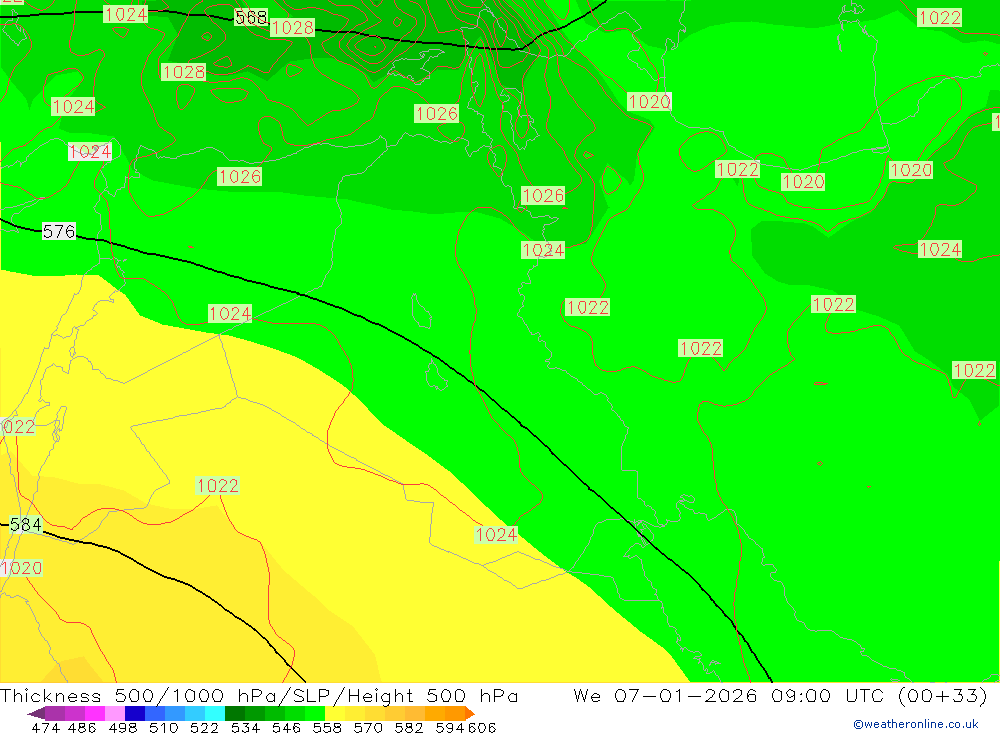This screenshot has width=1000, height=733.
Task: Click the 510 legend value
Action: [164, 727]
